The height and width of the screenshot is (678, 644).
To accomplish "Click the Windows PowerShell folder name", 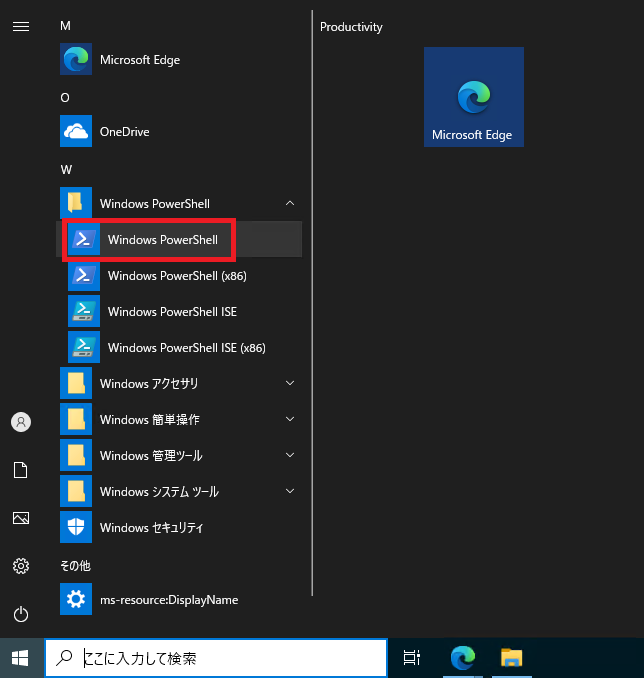I will point(155,204).
